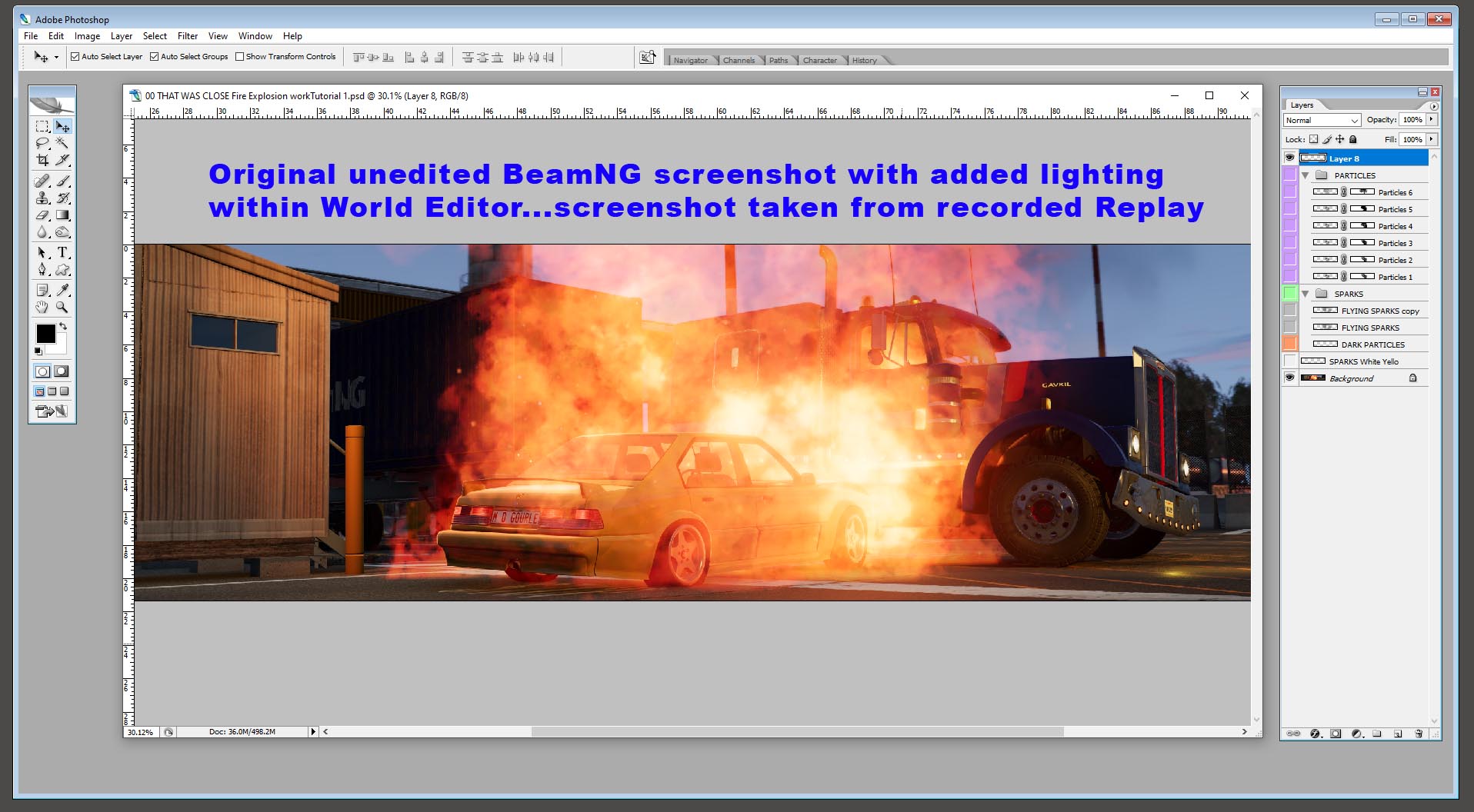Select the Eyedropper tool
The height and width of the screenshot is (812, 1474).
click(x=62, y=291)
